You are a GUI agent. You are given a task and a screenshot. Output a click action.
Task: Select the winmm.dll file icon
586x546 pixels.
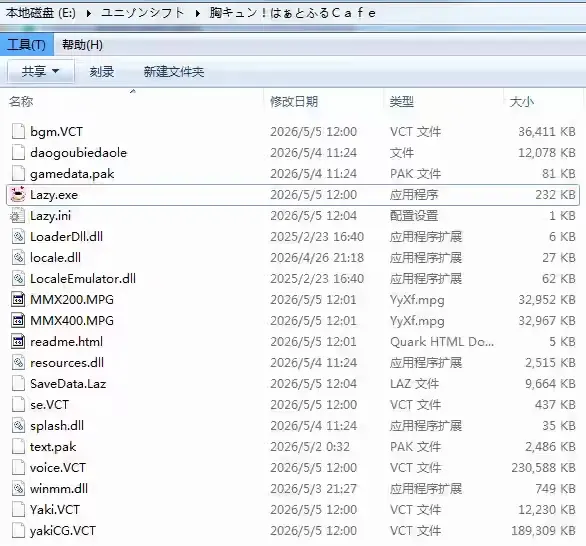pos(18,488)
